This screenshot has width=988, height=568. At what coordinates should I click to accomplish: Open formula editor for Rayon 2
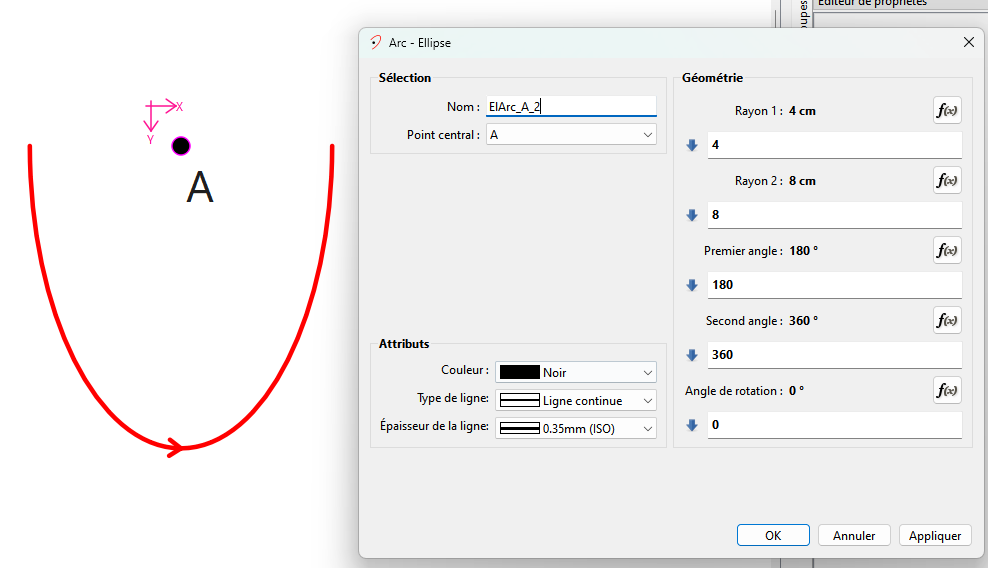coord(947,181)
